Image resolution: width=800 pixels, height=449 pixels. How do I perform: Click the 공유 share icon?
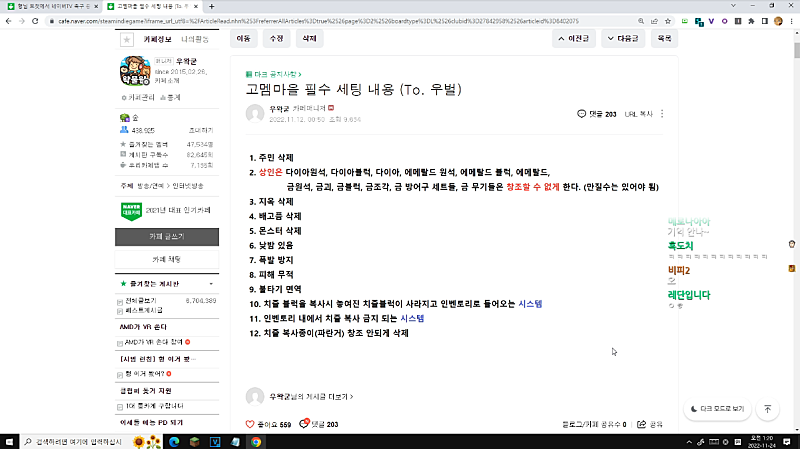click(x=642, y=424)
